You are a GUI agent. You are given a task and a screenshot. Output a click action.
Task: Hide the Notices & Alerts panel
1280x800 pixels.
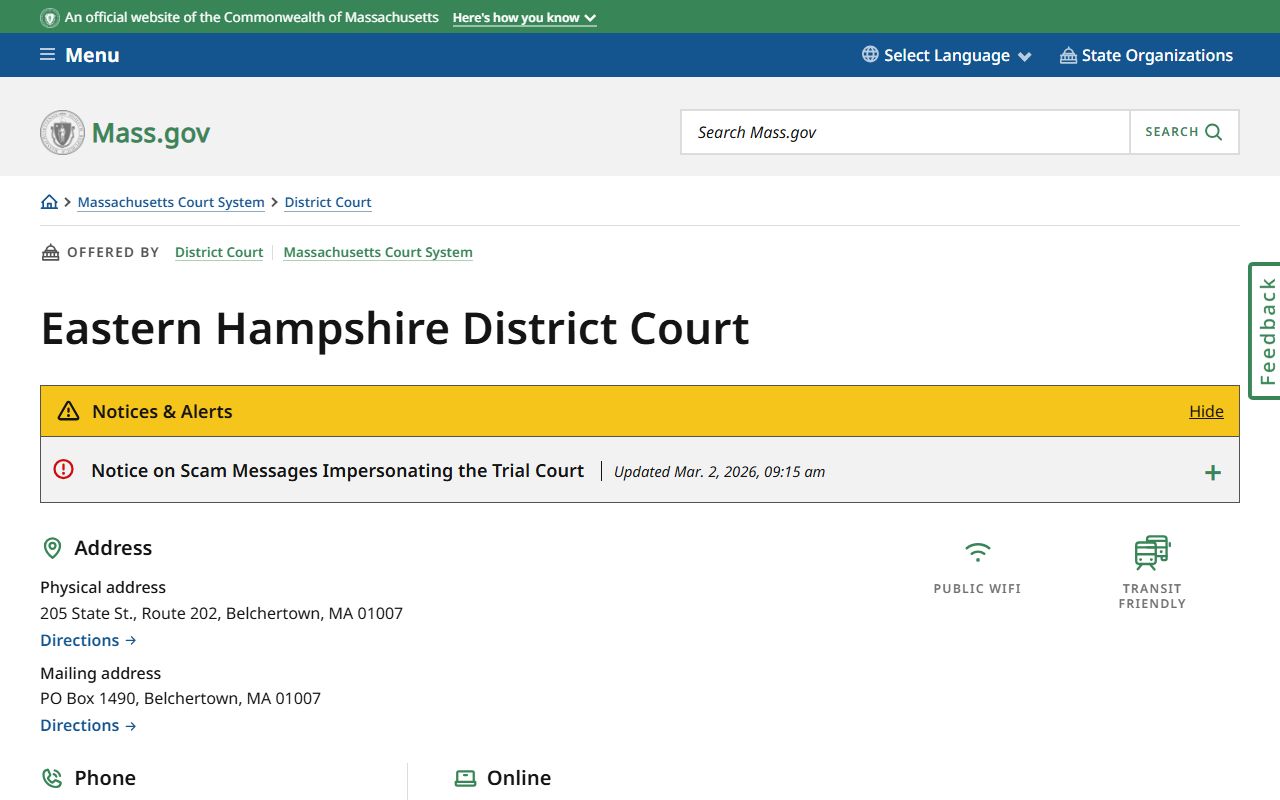[x=1206, y=411]
